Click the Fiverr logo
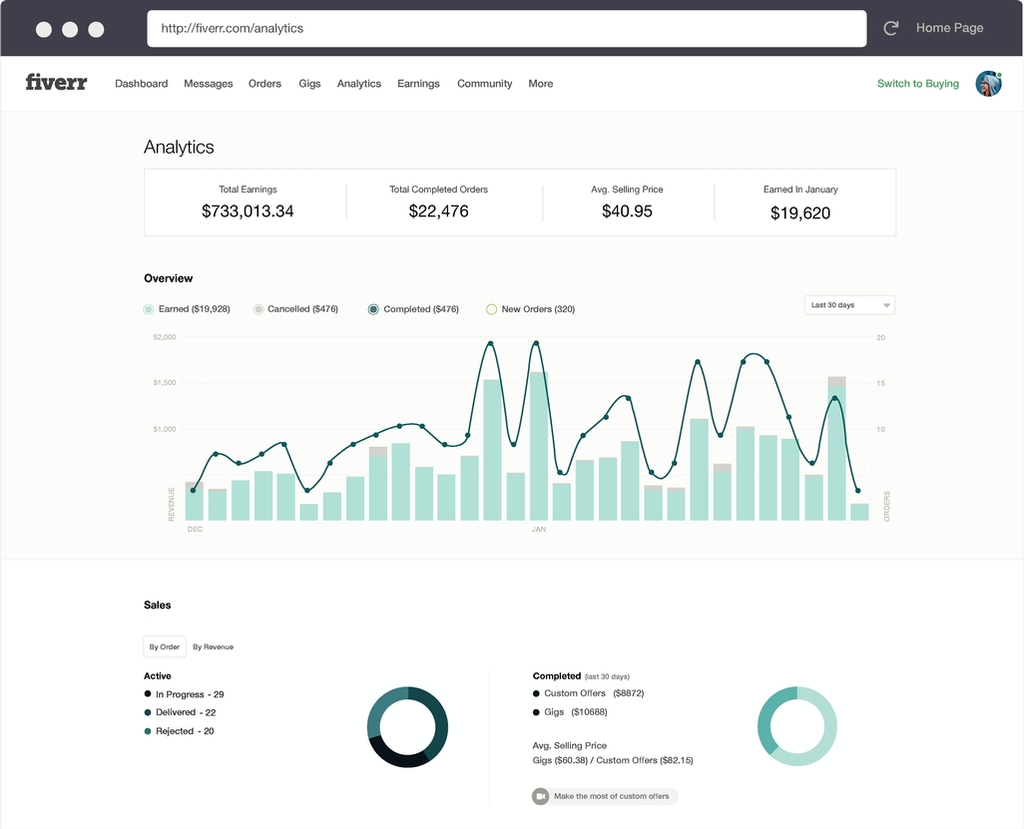The width and height of the screenshot is (1024, 829). coord(56,83)
